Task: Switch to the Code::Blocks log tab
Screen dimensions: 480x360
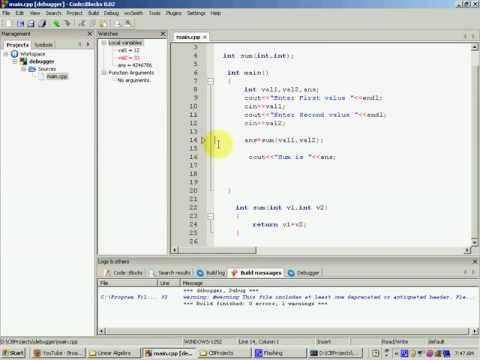Action: 124,273
